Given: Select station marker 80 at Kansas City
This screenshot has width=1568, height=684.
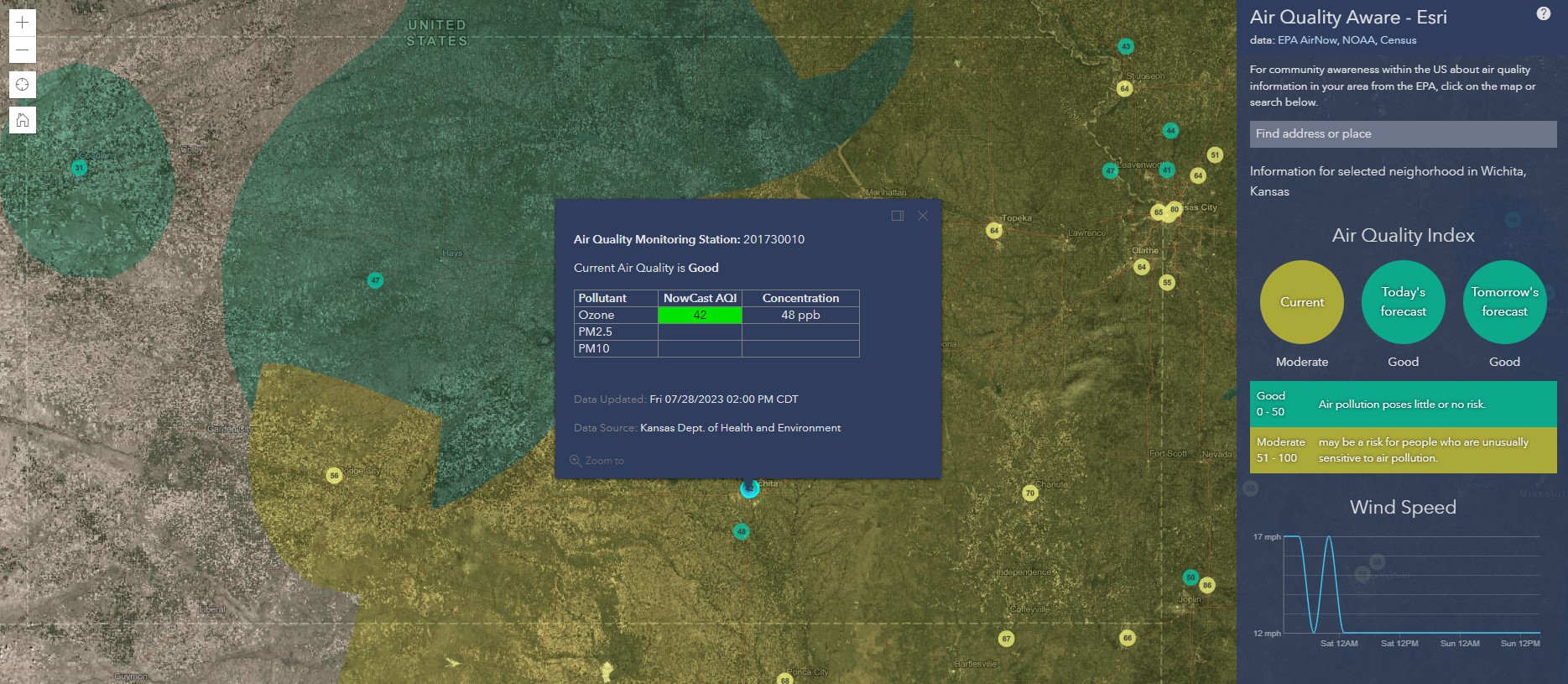Looking at the screenshot, I should point(1175,209).
